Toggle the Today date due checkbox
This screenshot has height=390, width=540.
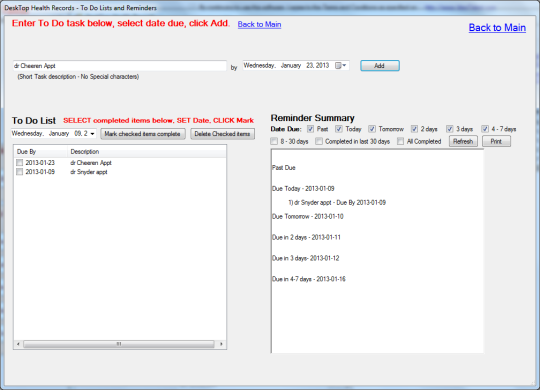pyautogui.click(x=339, y=129)
